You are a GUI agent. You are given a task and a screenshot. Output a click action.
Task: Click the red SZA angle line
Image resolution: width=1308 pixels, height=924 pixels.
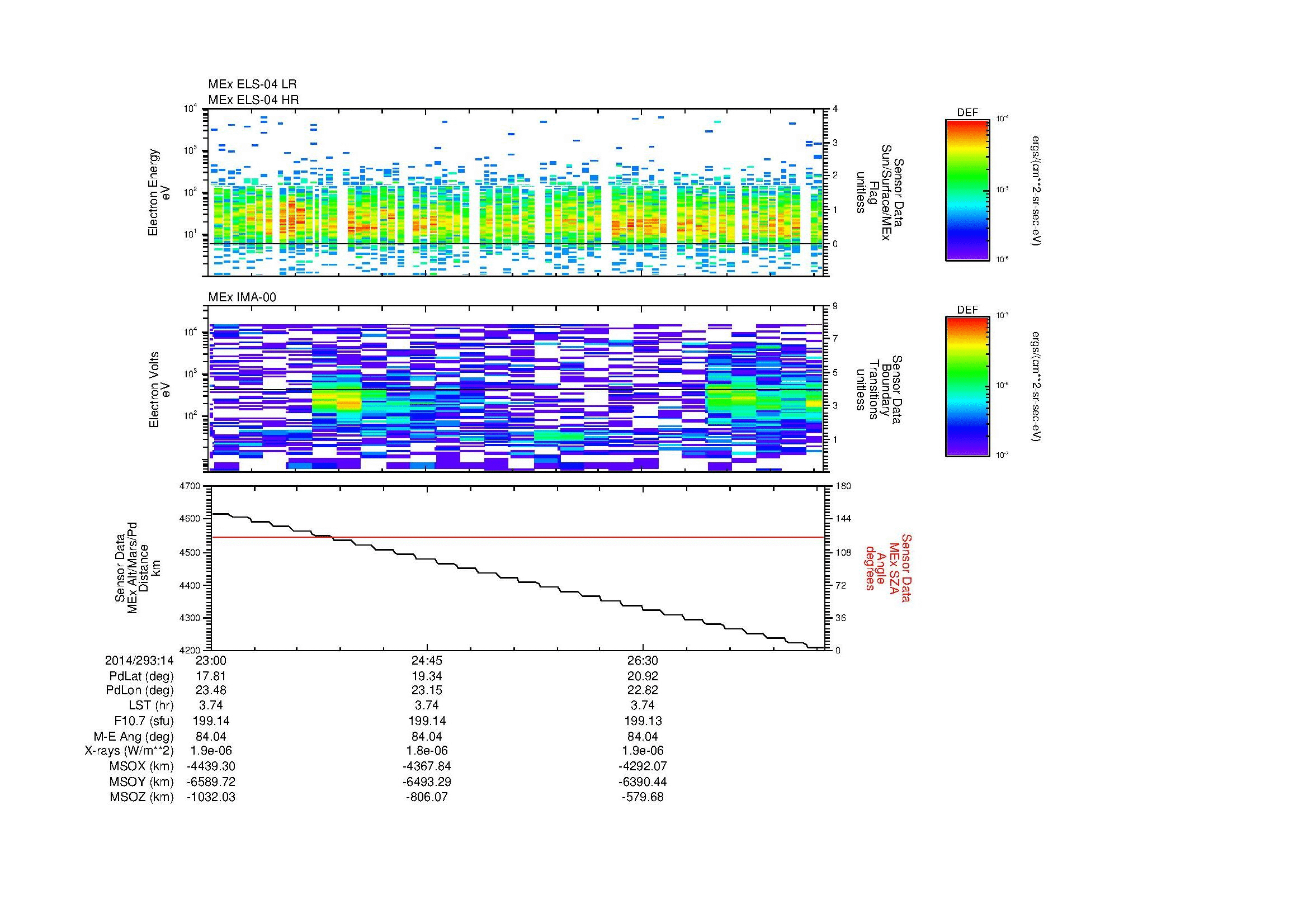[518, 537]
